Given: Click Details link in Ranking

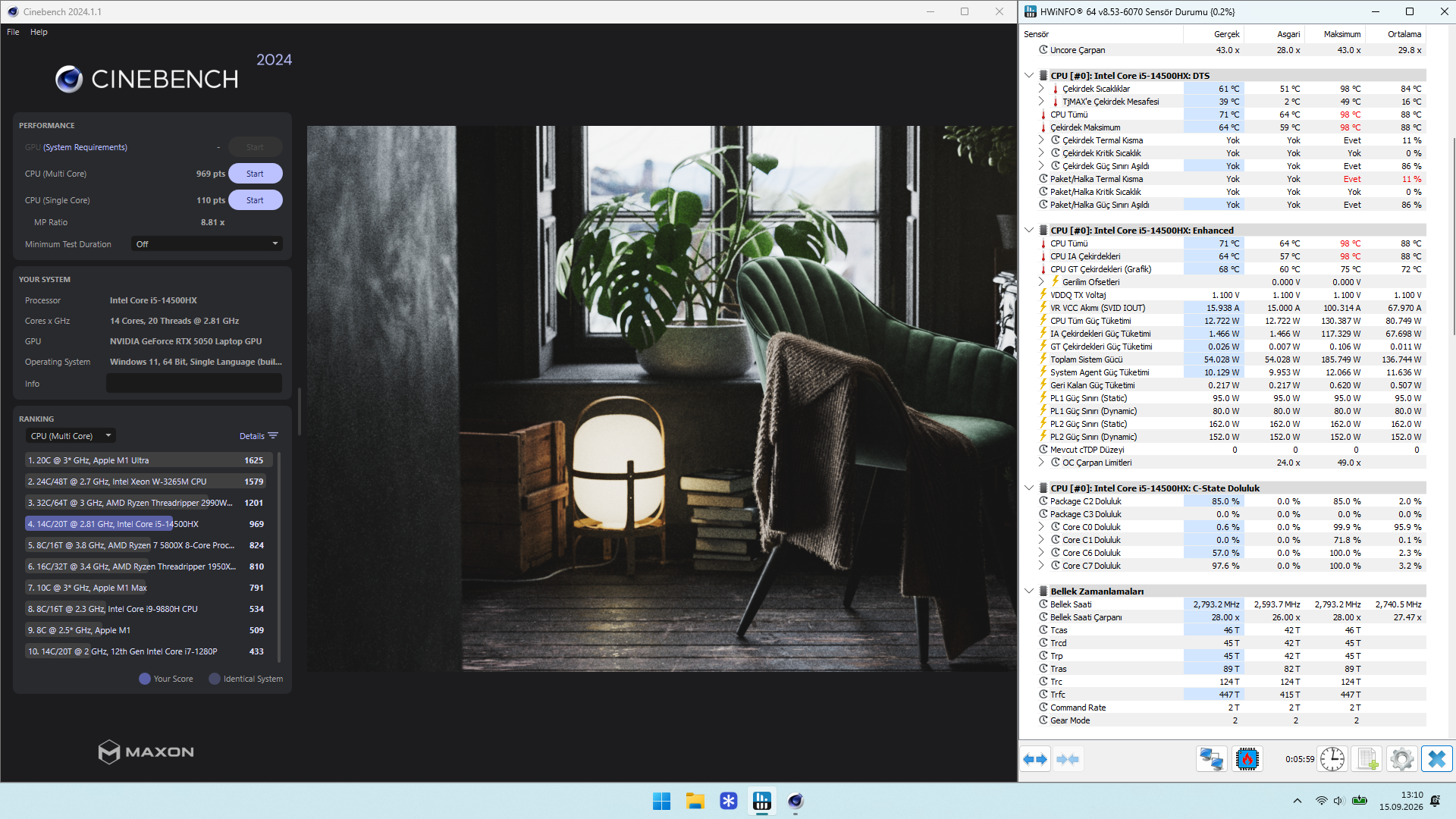Looking at the screenshot, I should pos(252,436).
